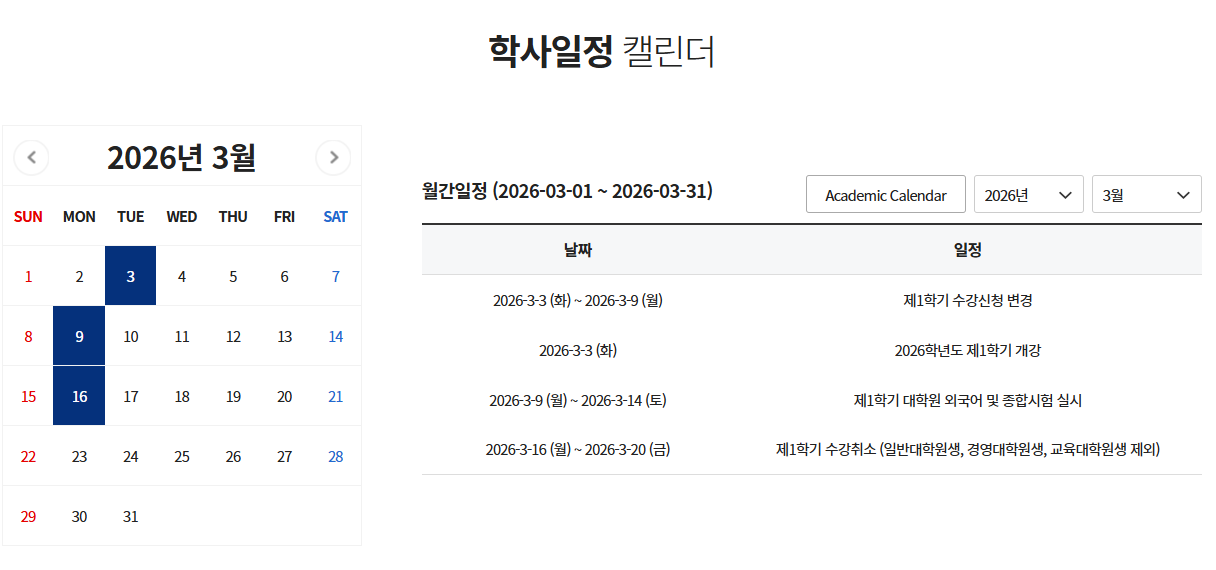Click the 2026년 3월 calendar title
Screen dimensions: 1216x570
181,157
